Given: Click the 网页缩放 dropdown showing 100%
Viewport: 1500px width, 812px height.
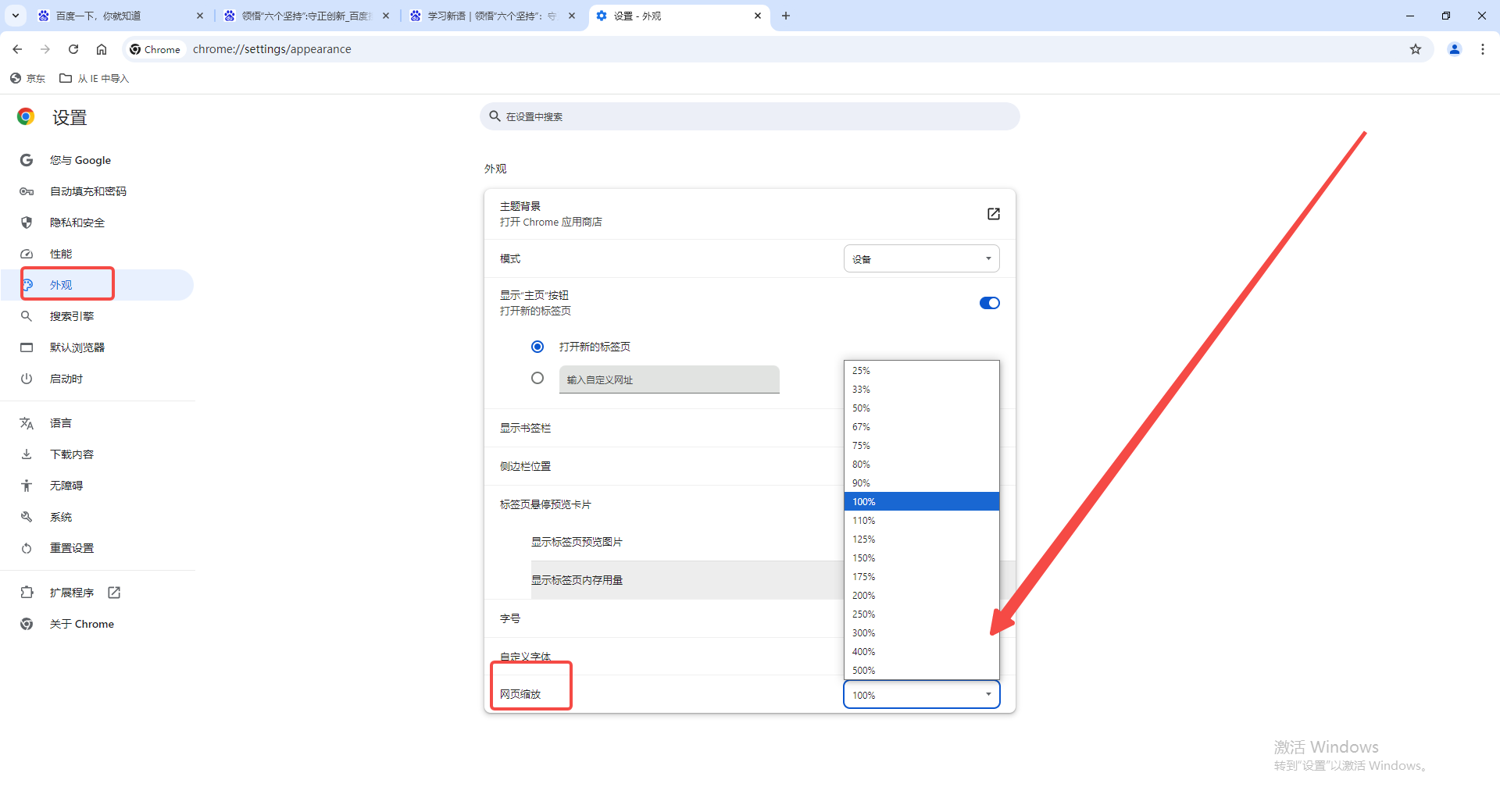Looking at the screenshot, I should [921, 695].
